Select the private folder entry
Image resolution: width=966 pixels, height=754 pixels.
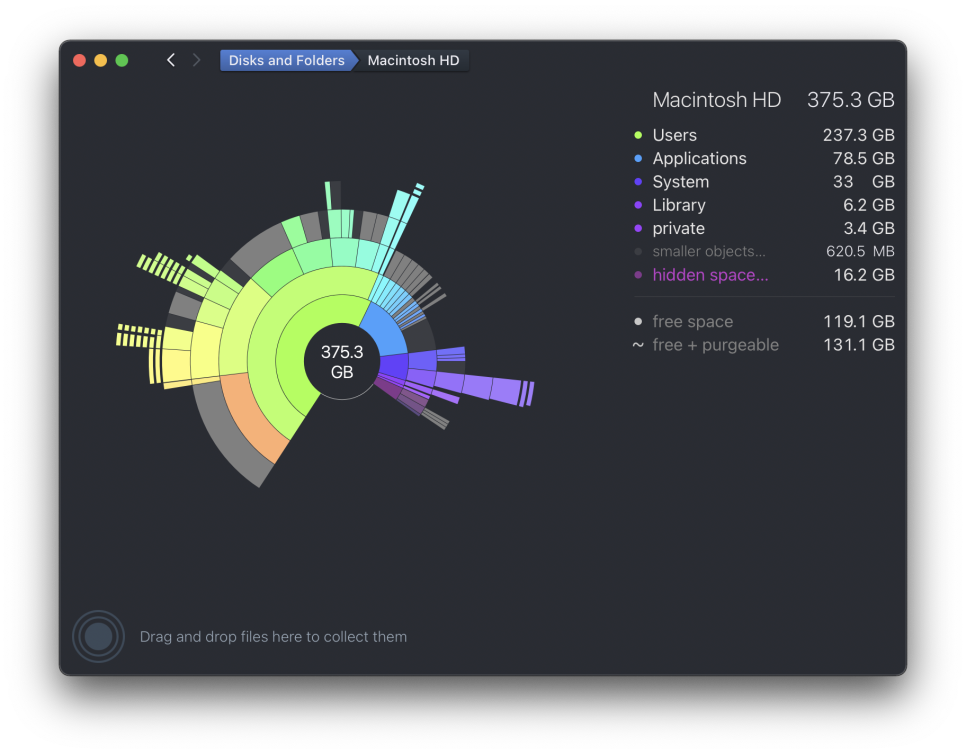coord(764,229)
